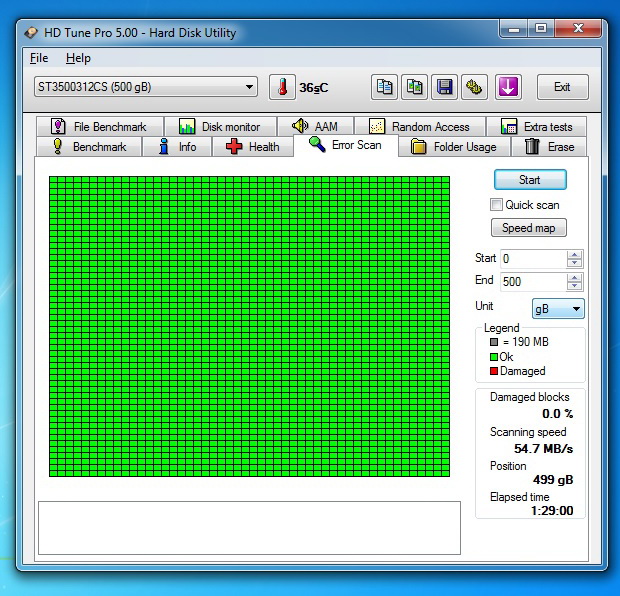Viewport: 620px width, 596px height.
Task: Enable the Quick scan checkbox
Action: (x=496, y=204)
